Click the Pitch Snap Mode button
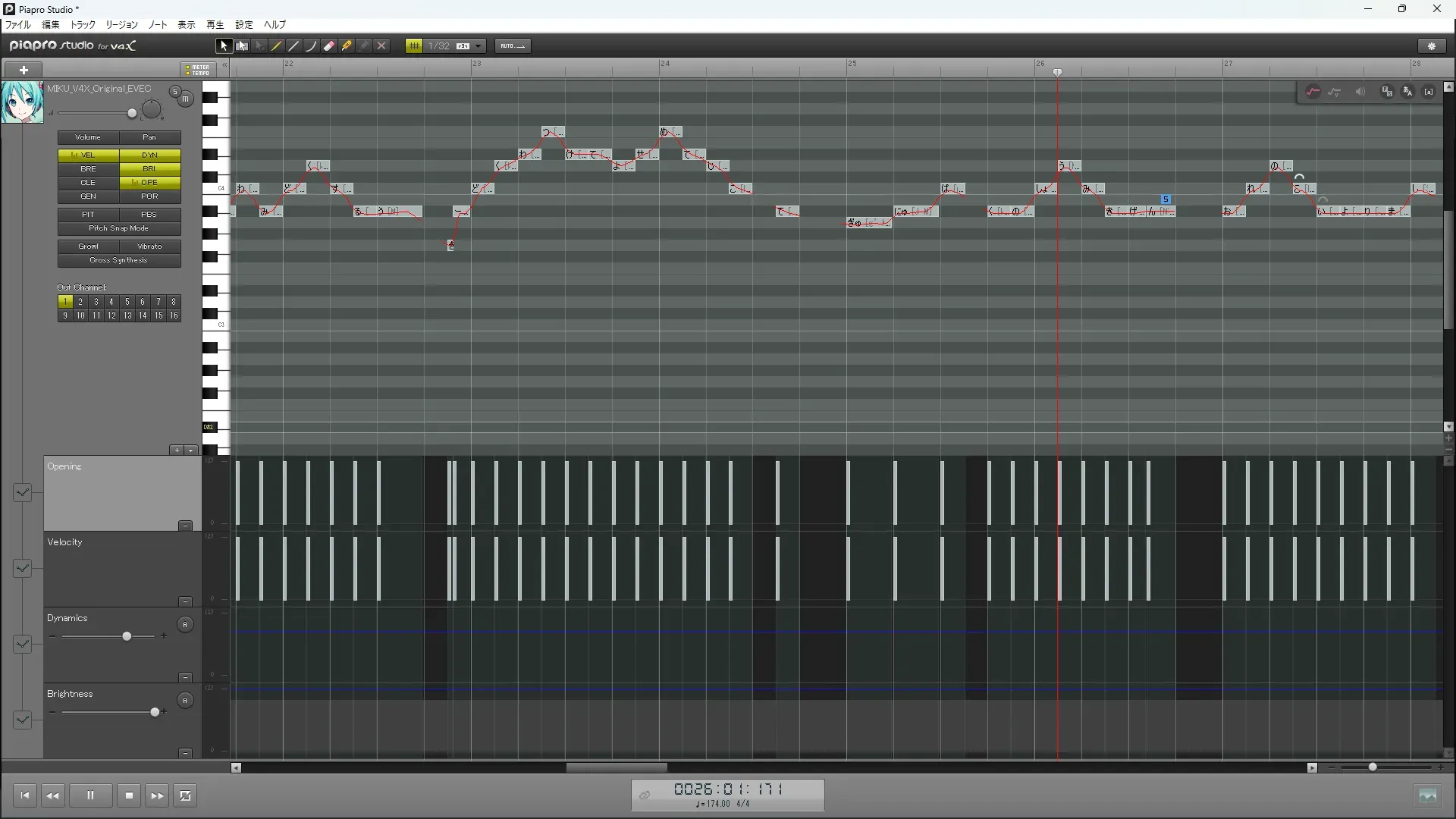This screenshot has width=1456, height=819. click(119, 228)
